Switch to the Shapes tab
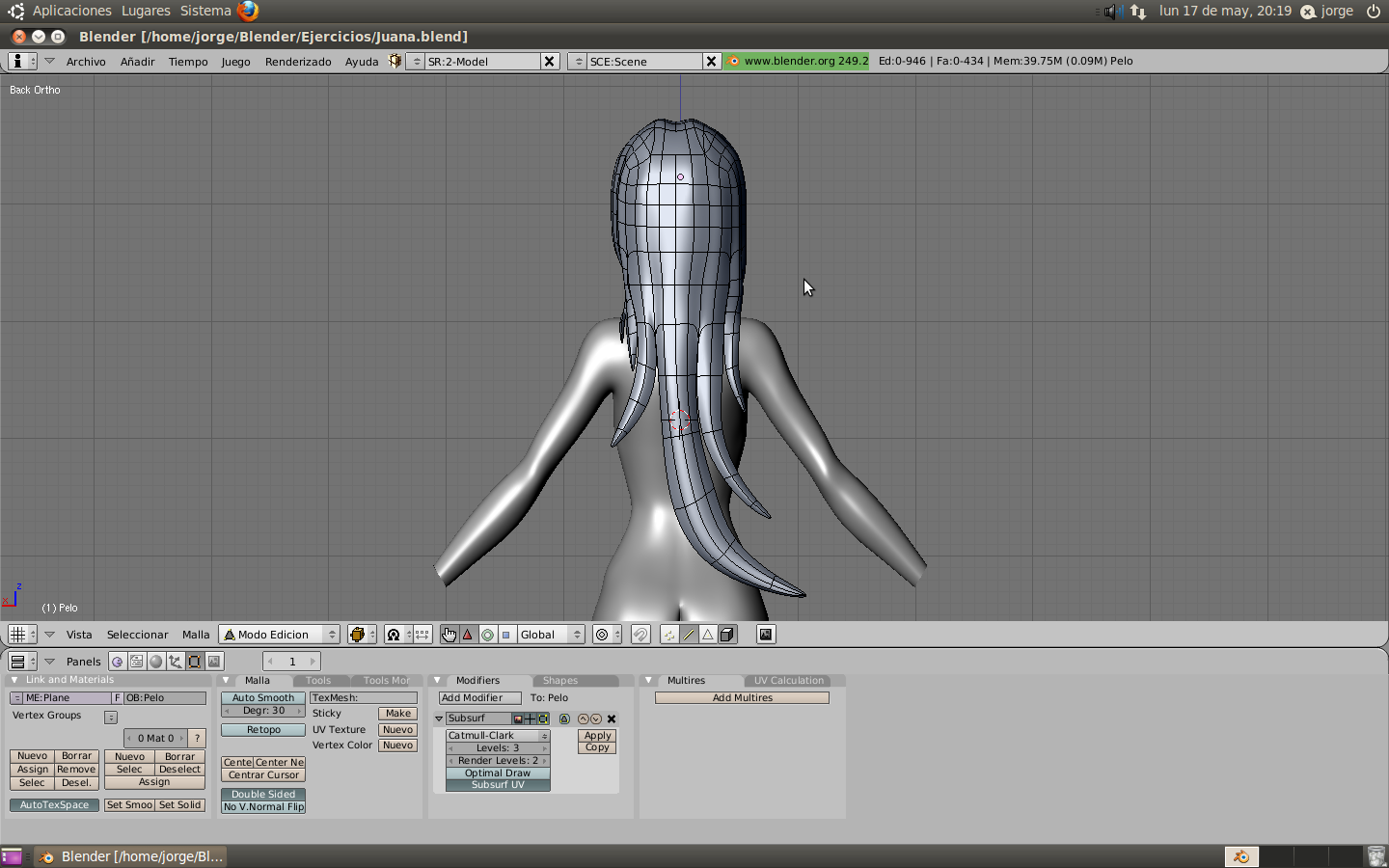This screenshot has height=868, width=1389. [559, 680]
